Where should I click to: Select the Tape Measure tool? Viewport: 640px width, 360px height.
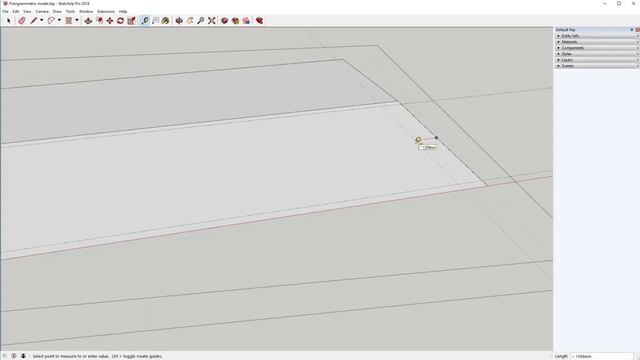[x=145, y=20]
